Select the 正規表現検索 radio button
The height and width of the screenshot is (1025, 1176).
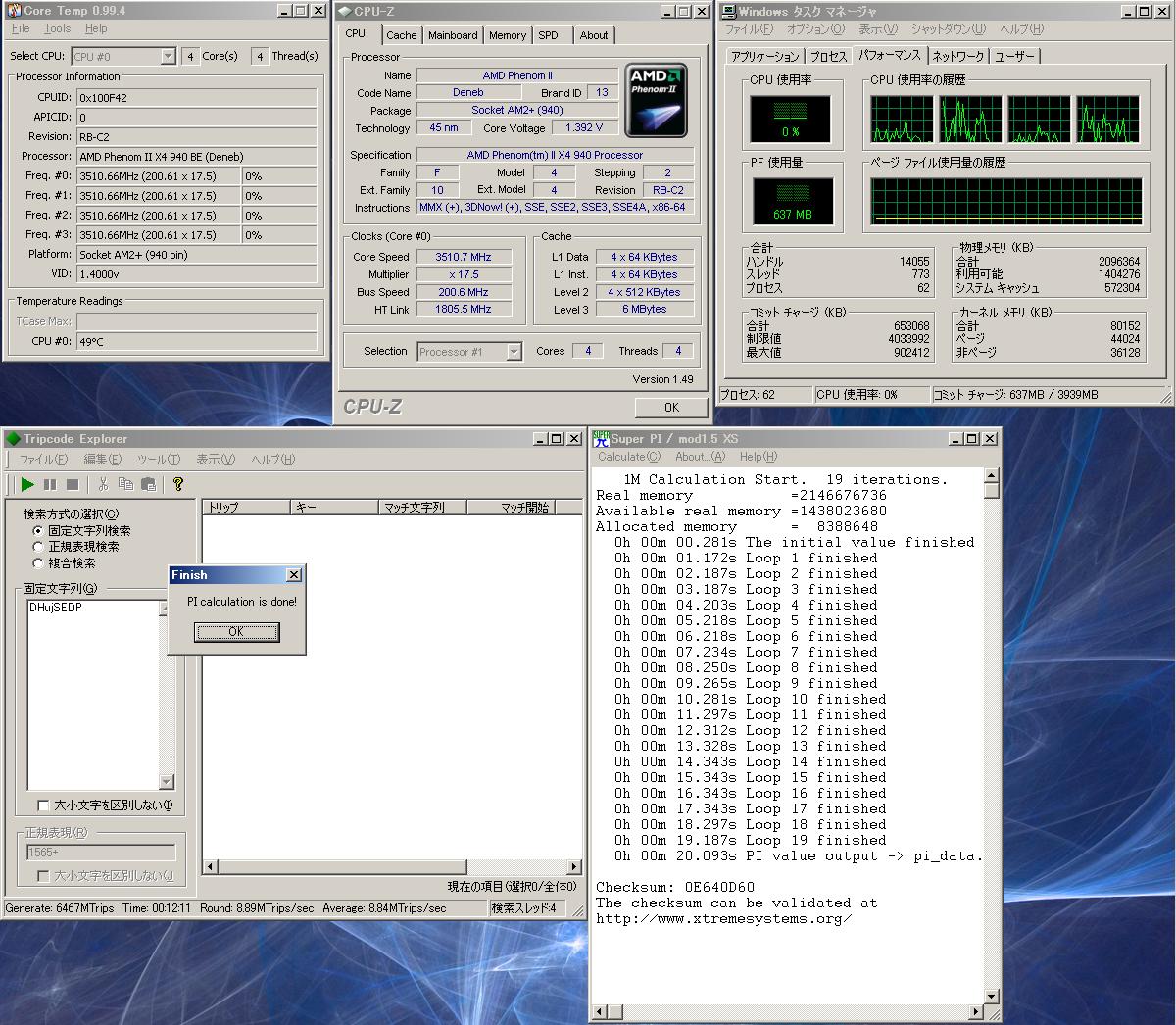pyautogui.click(x=39, y=547)
